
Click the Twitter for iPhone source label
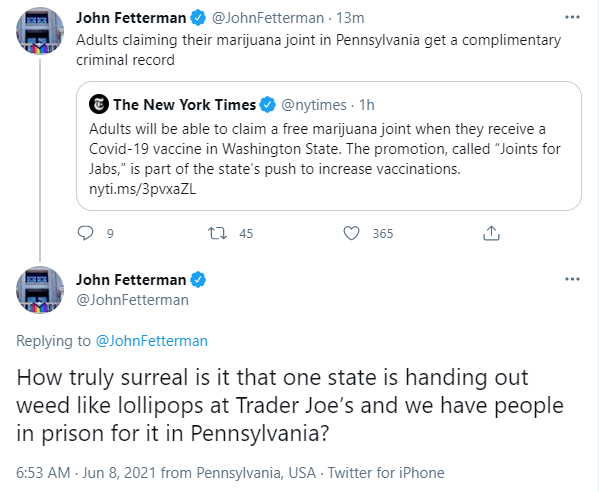point(386,473)
